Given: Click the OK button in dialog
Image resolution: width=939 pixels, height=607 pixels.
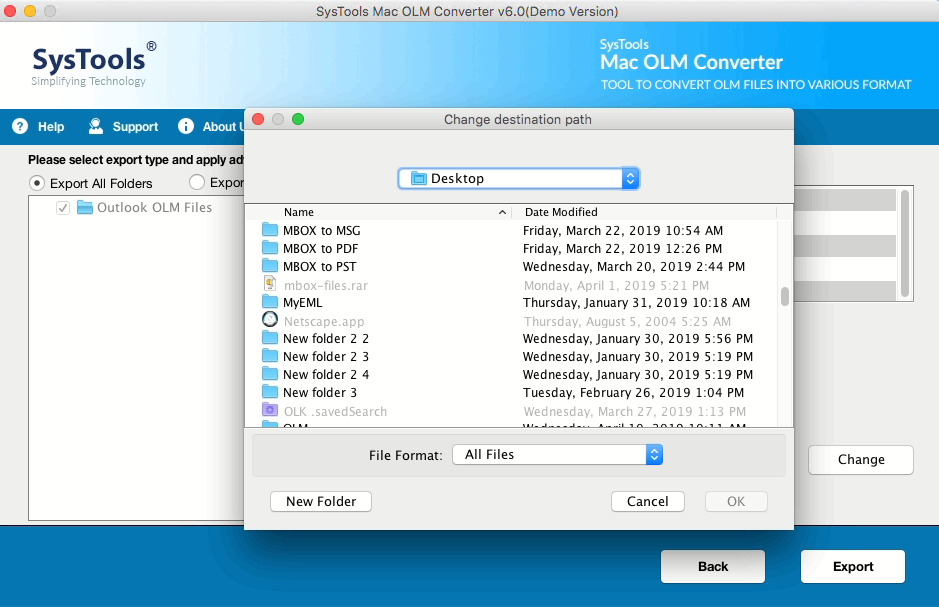Looking at the screenshot, I should coord(736,502).
